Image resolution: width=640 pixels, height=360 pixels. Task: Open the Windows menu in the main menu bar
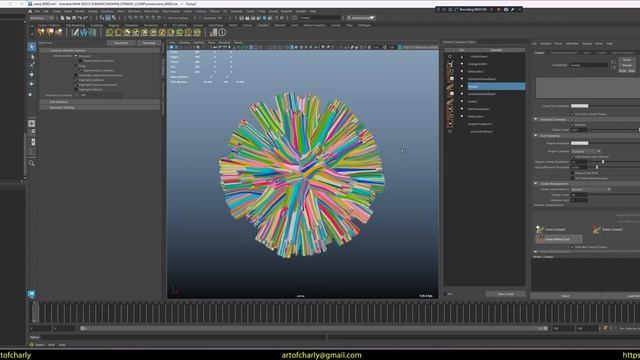tap(107, 11)
